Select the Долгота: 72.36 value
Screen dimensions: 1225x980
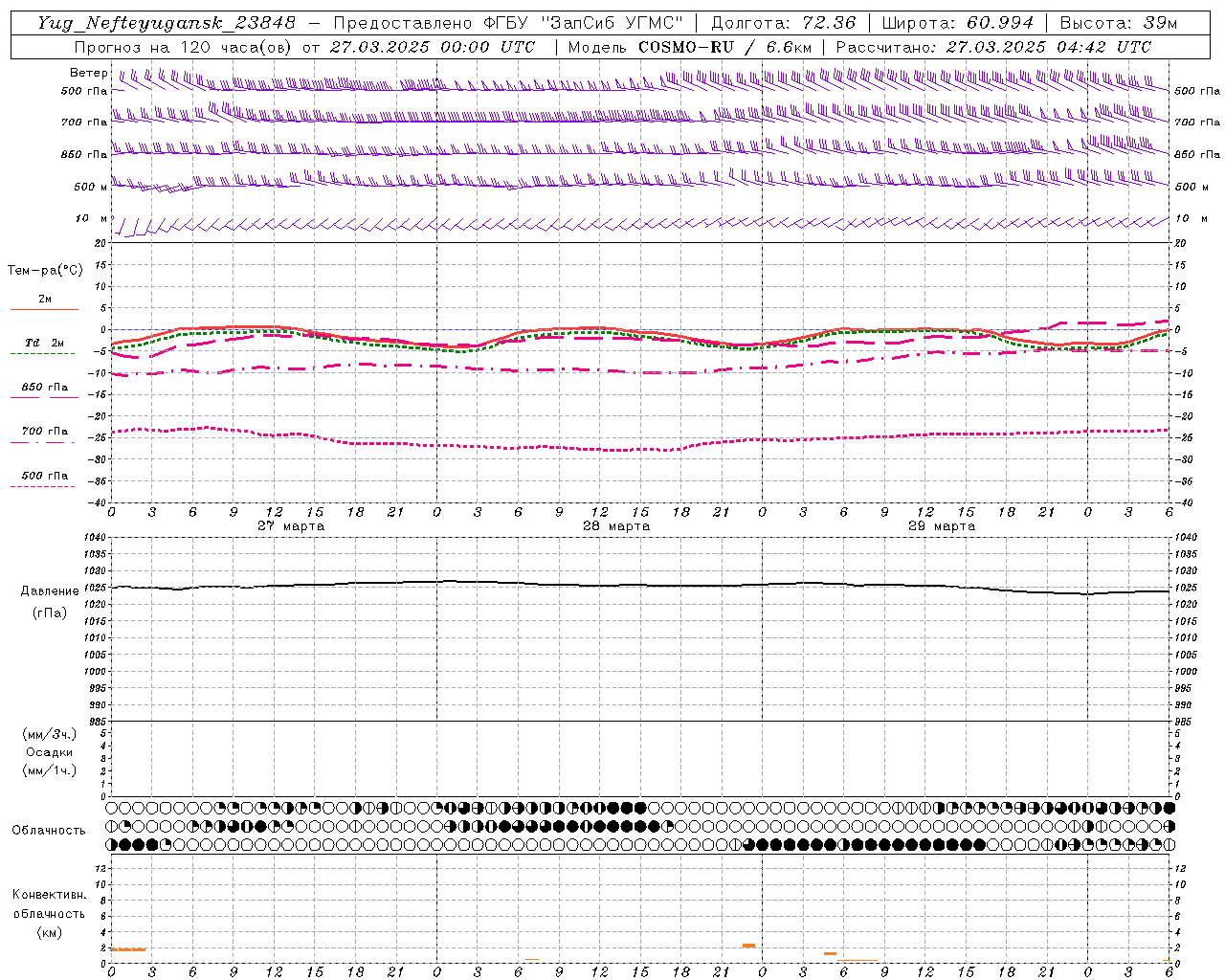(783, 23)
